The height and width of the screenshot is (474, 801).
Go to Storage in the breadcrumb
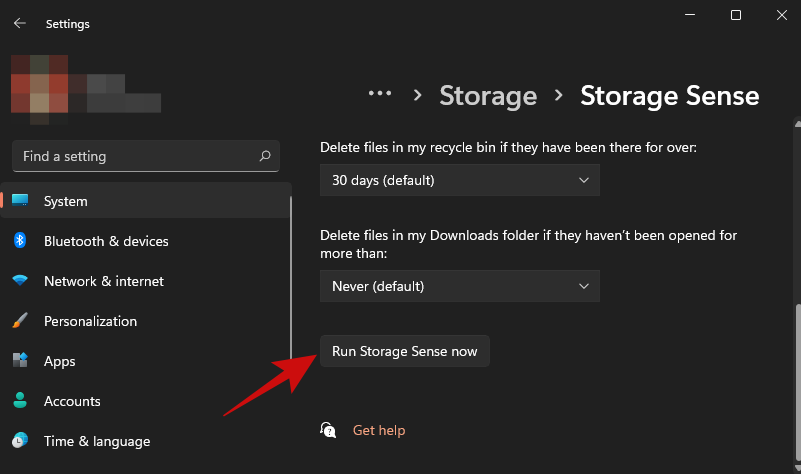[x=488, y=96]
